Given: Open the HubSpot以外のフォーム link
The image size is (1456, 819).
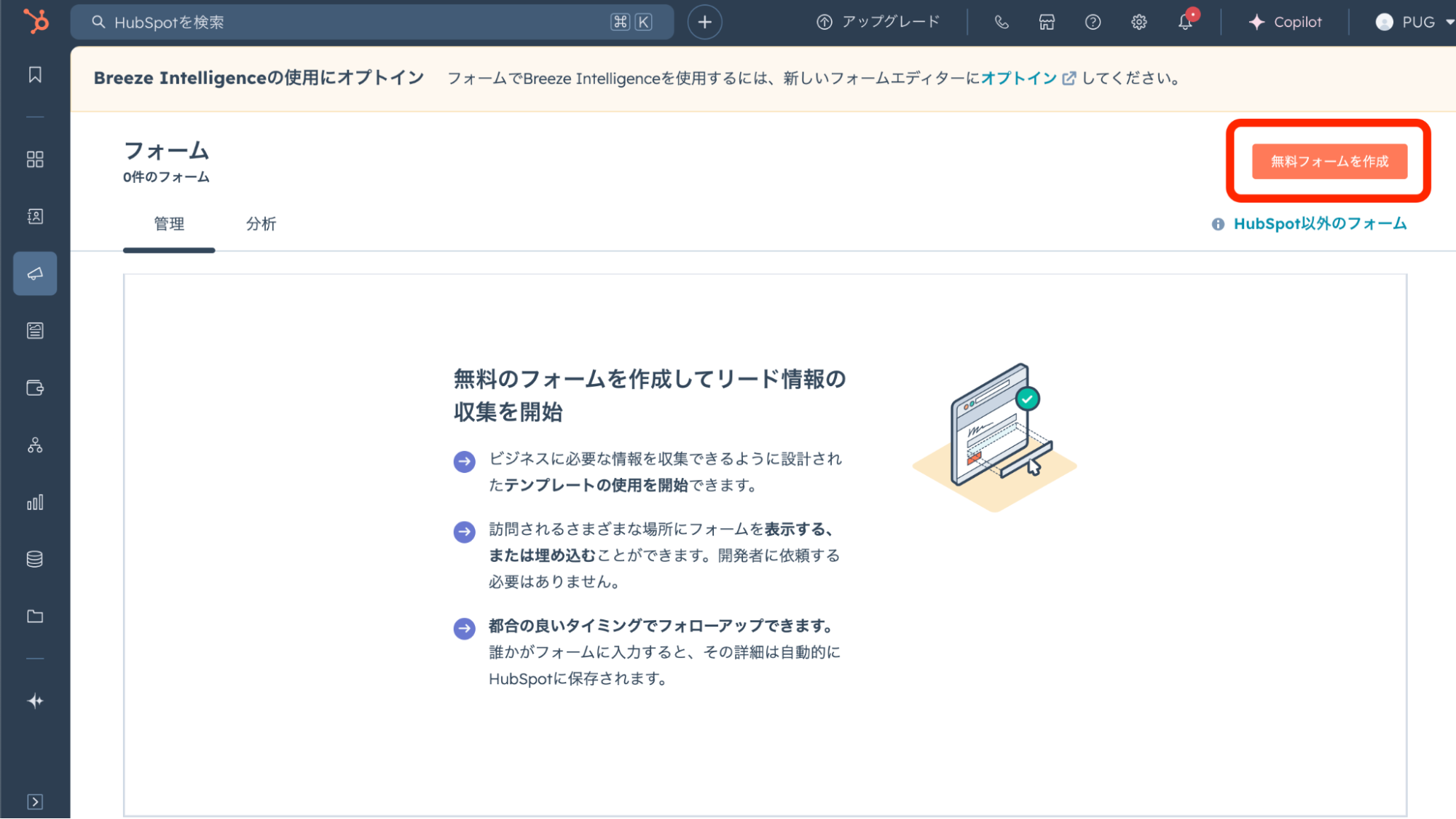Looking at the screenshot, I should (1320, 224).
